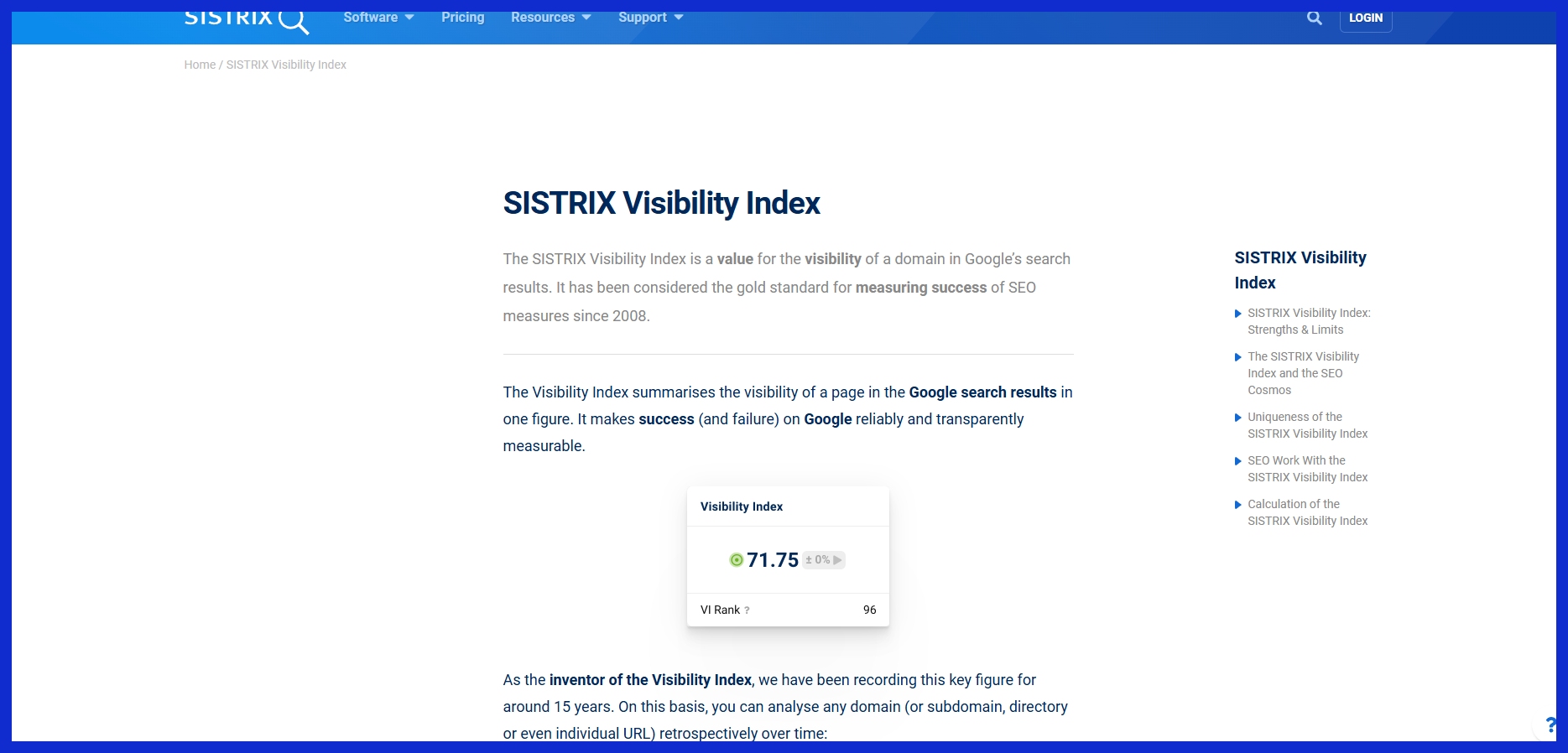Click the green visibility indicator circle icon

click(x=736, y=560)
